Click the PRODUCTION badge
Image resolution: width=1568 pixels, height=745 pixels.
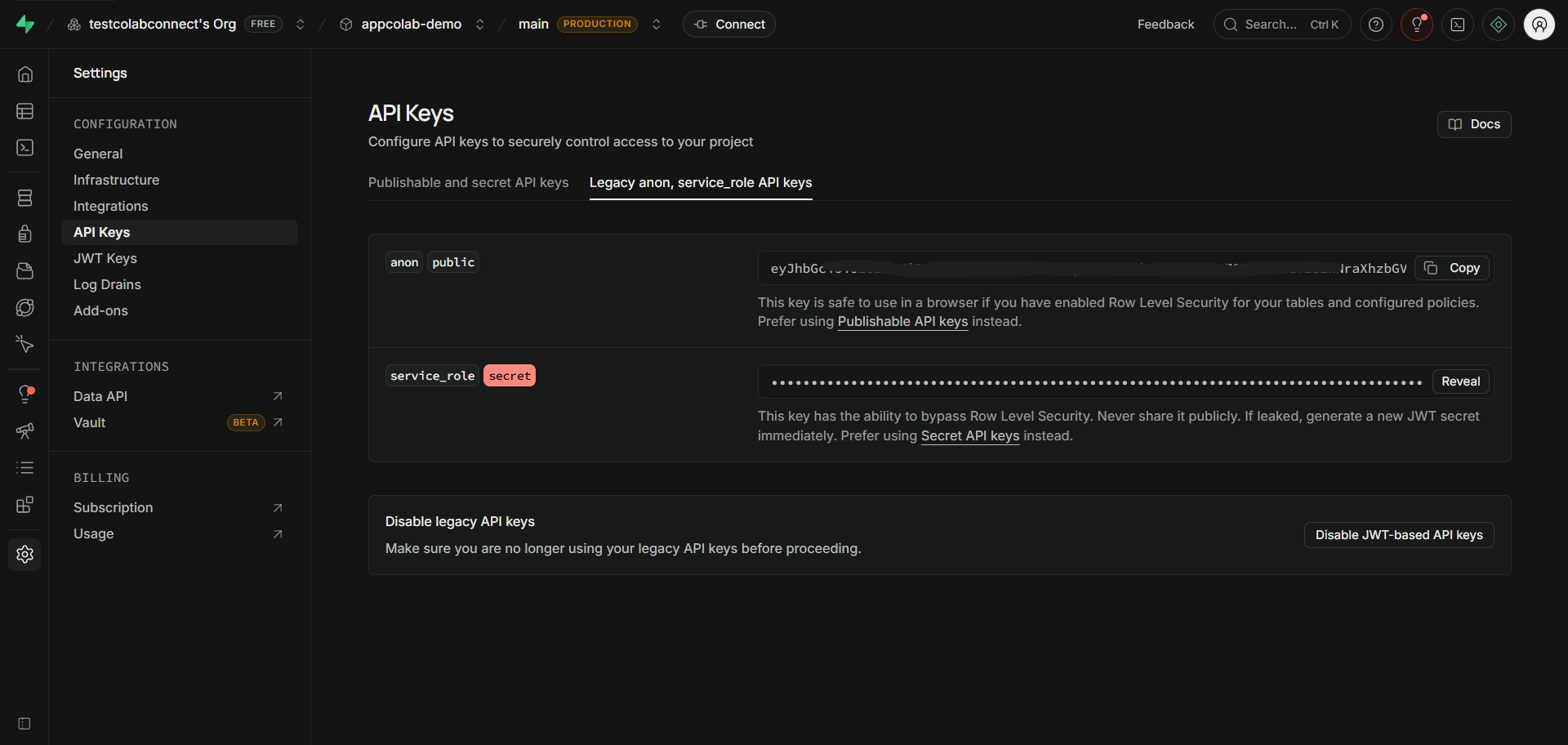coord(597,25)
